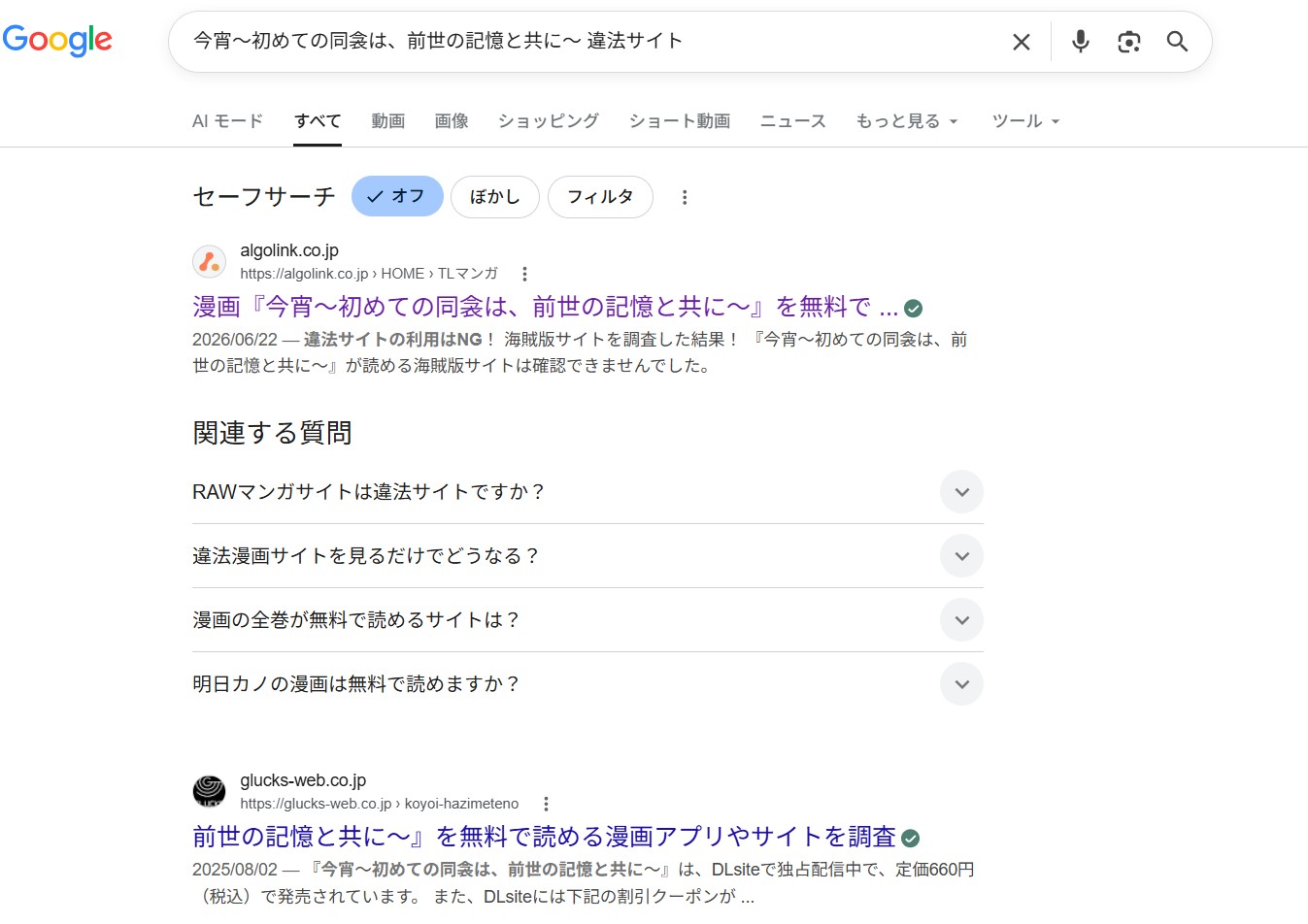Submit search with magnifying glass icon
The image size is (1308, 924).
coord(1177,42)
